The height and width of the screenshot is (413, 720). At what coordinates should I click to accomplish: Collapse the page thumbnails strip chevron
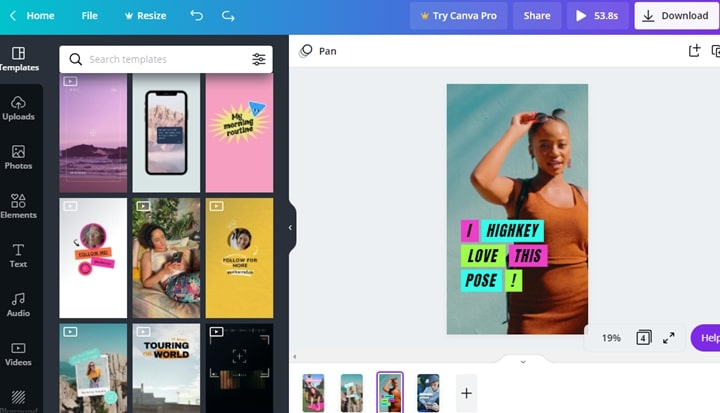click(x=523, y=362)
